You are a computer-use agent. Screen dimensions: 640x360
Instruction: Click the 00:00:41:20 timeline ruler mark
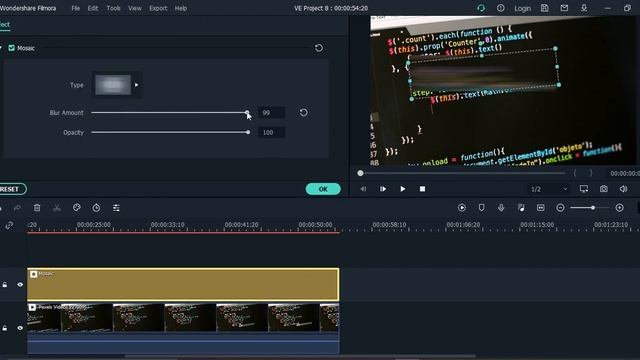241,224
